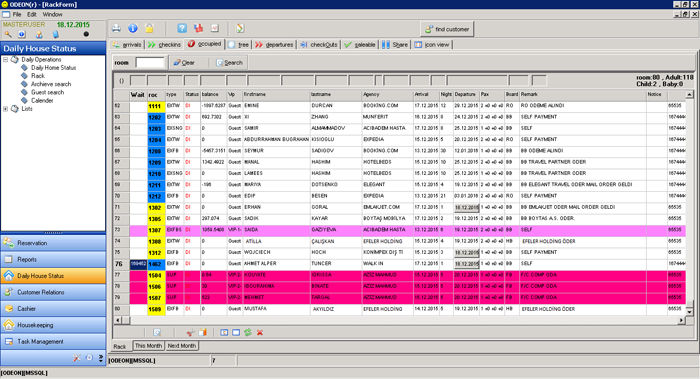Click the plain blue window icon at bottom
700x379 pixels.
pos(236,332)
